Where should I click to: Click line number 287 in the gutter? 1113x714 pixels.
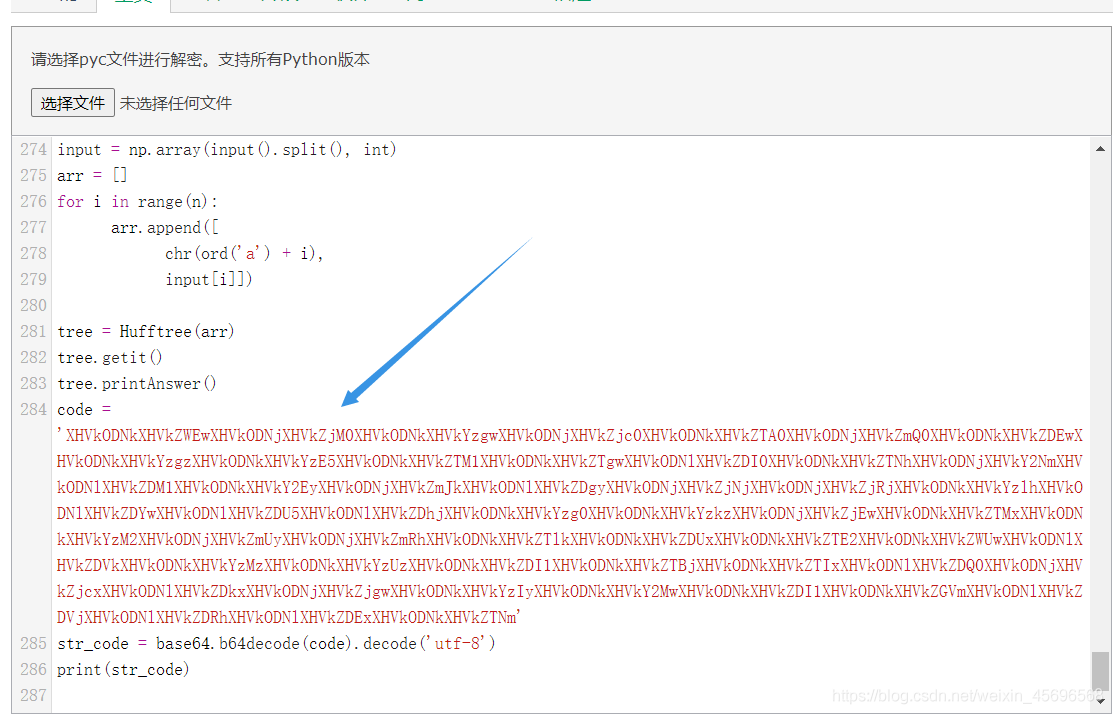click(x=33, y=696)
